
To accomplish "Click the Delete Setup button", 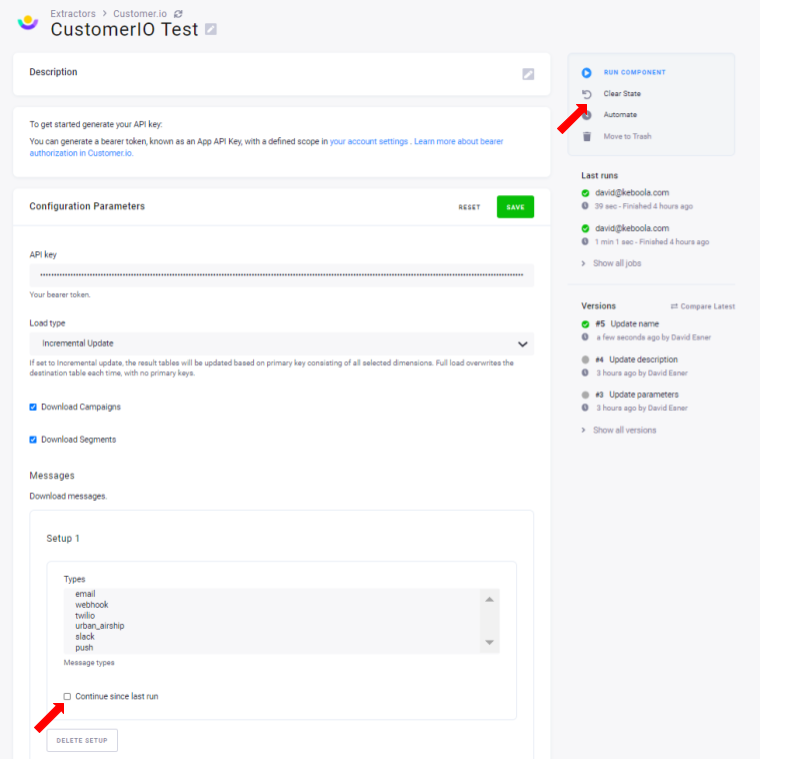I will click(82, 740).
